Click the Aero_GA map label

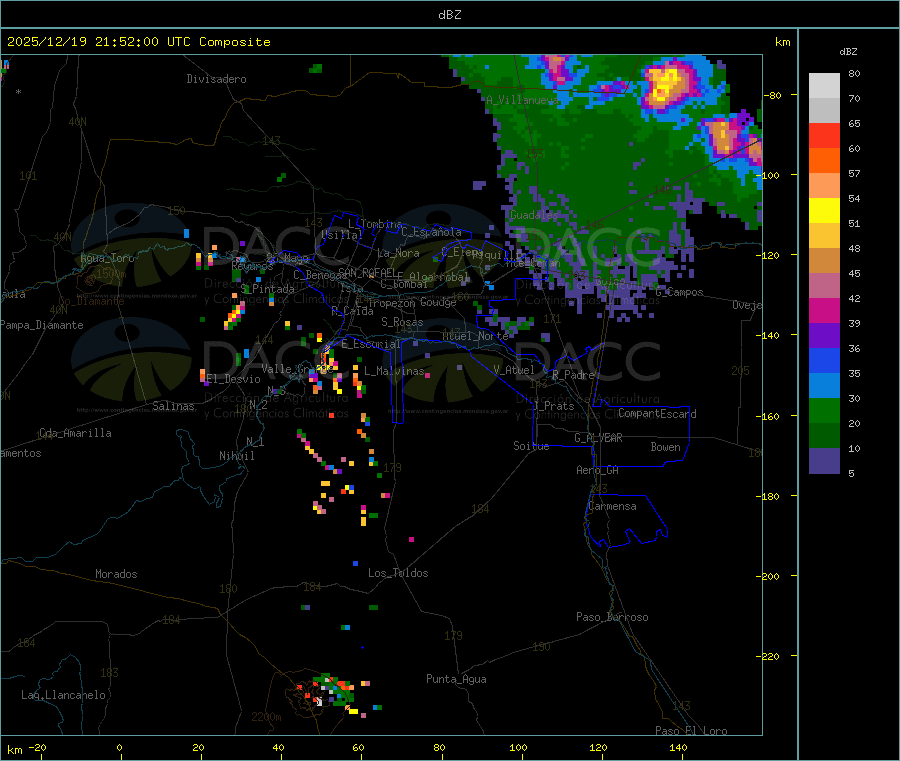click(x=598, y=470)
